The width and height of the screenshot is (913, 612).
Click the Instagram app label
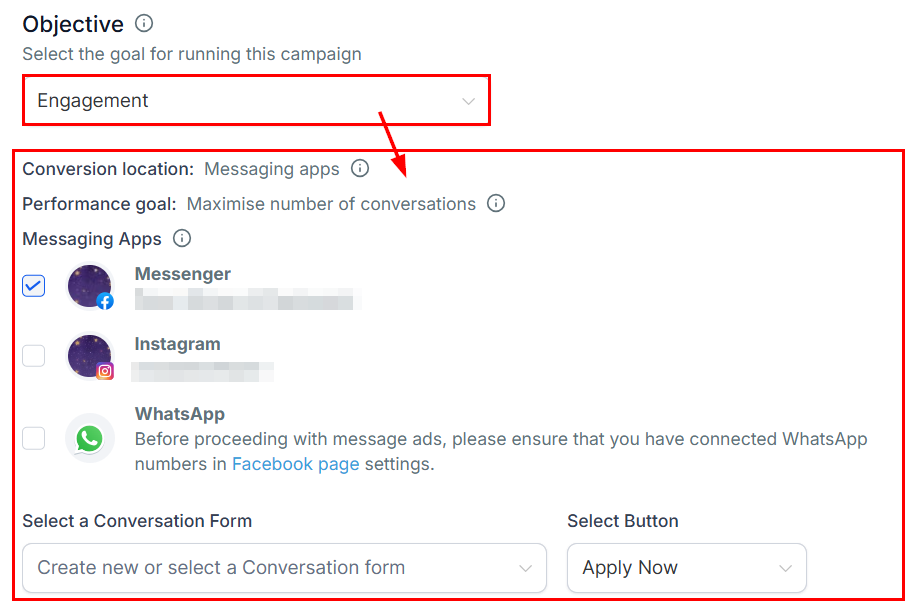178,344
